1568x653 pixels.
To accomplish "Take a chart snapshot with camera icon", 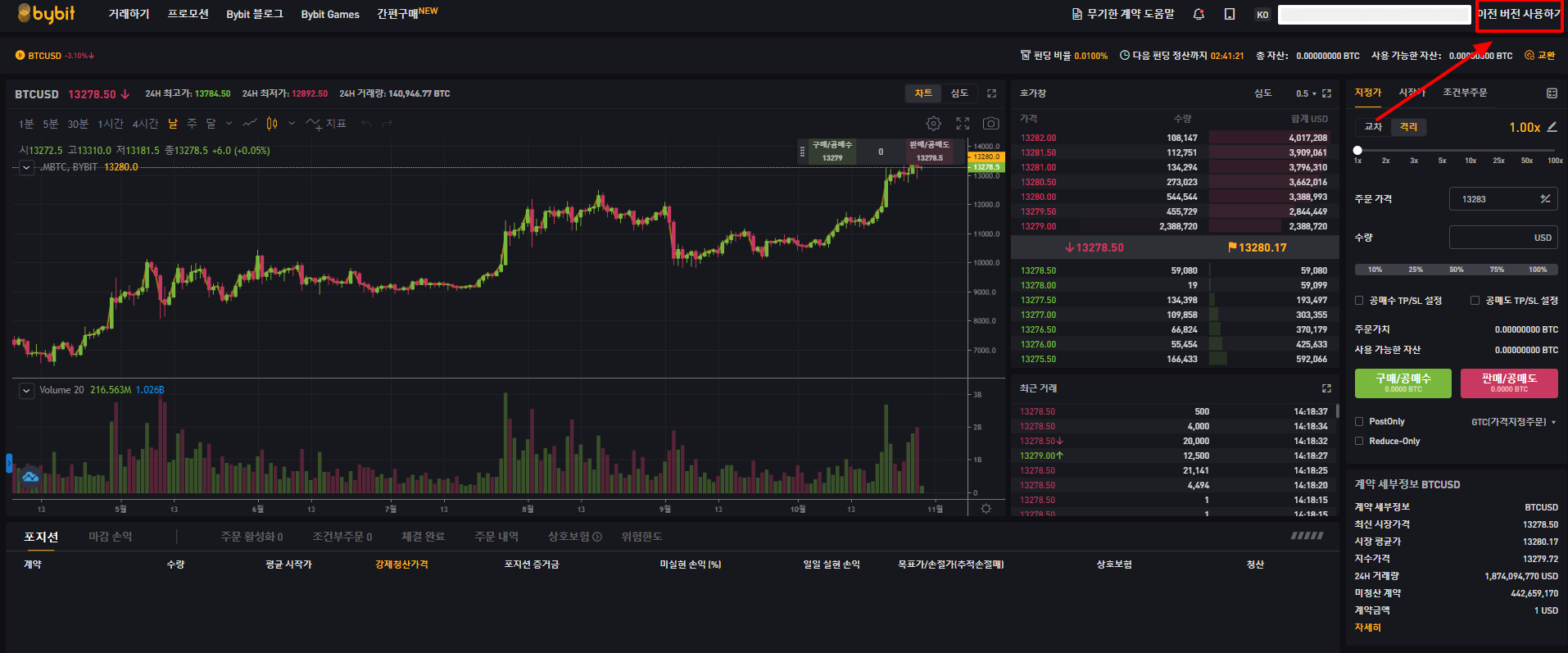I will pyautogui.click(x=990, y=124).
